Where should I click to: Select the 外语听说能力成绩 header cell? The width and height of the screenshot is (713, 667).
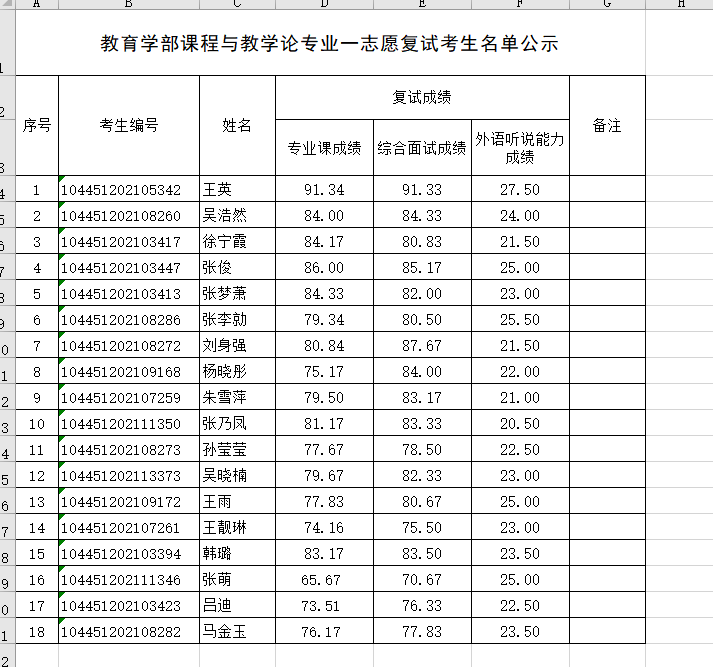pos(520,148)
